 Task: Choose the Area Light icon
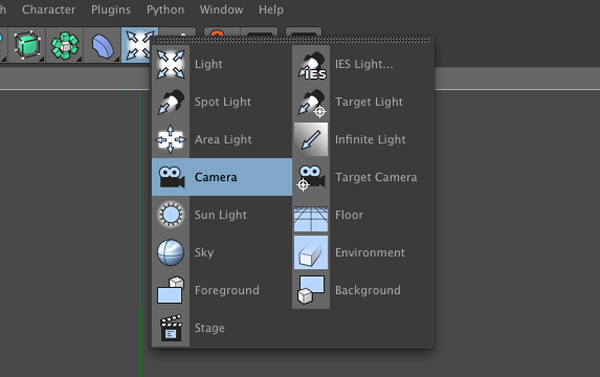coord(171,139)
